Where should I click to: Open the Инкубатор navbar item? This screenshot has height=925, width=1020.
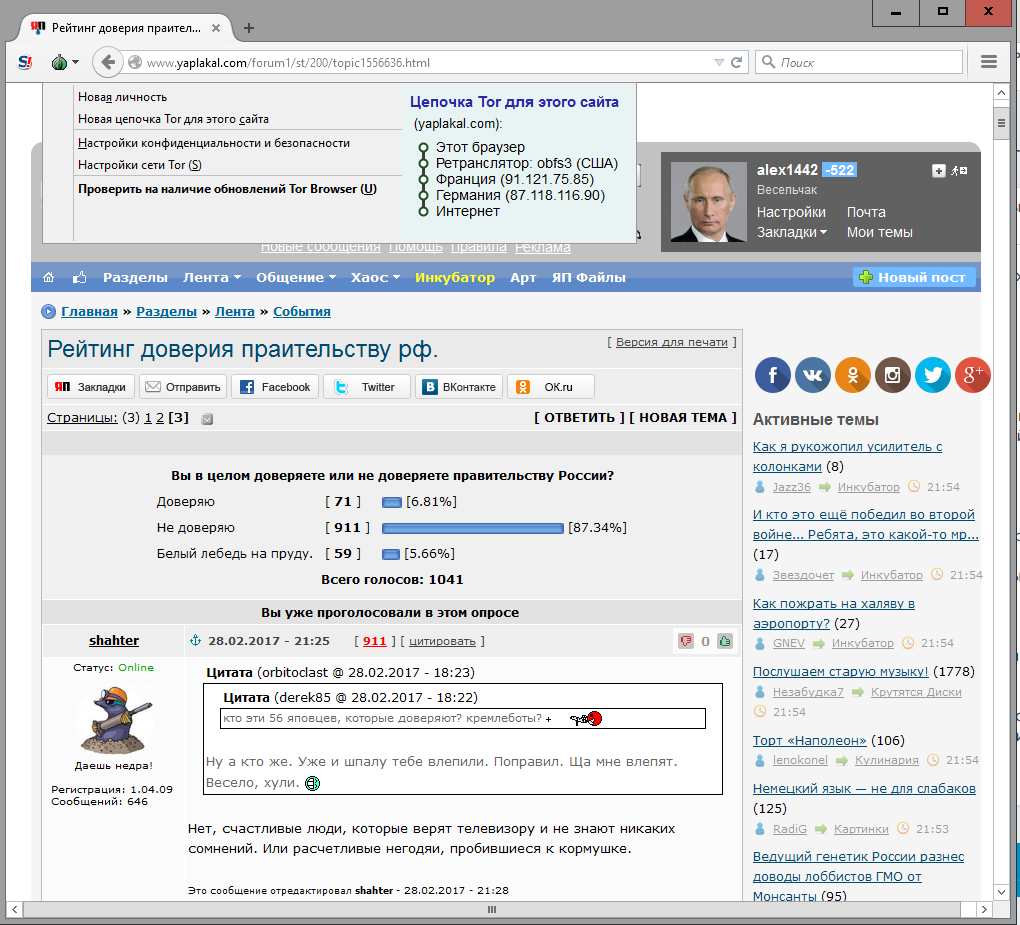tap(455, 278)
